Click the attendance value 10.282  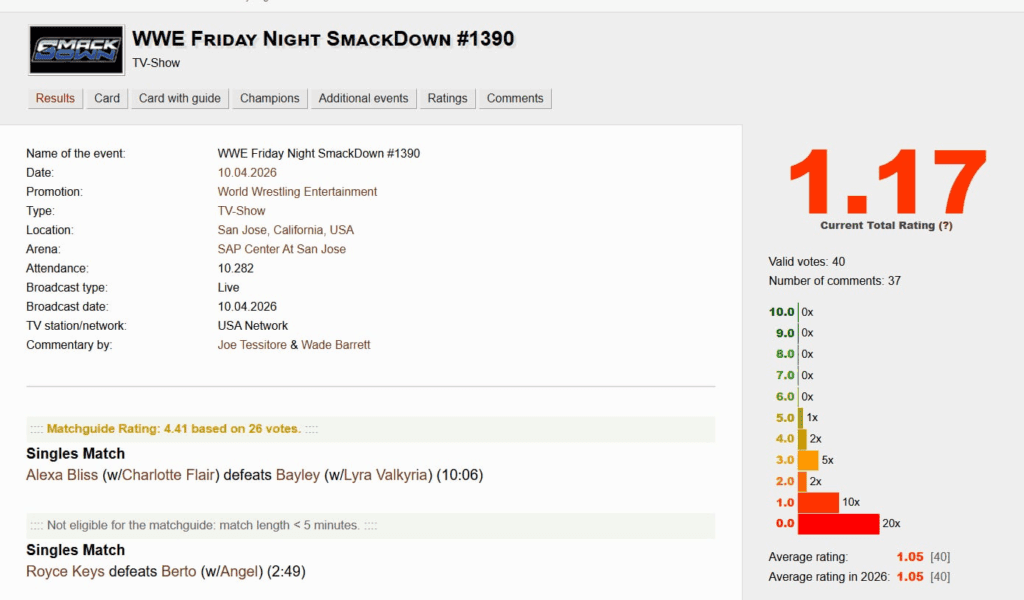click(x=236, y=268)
